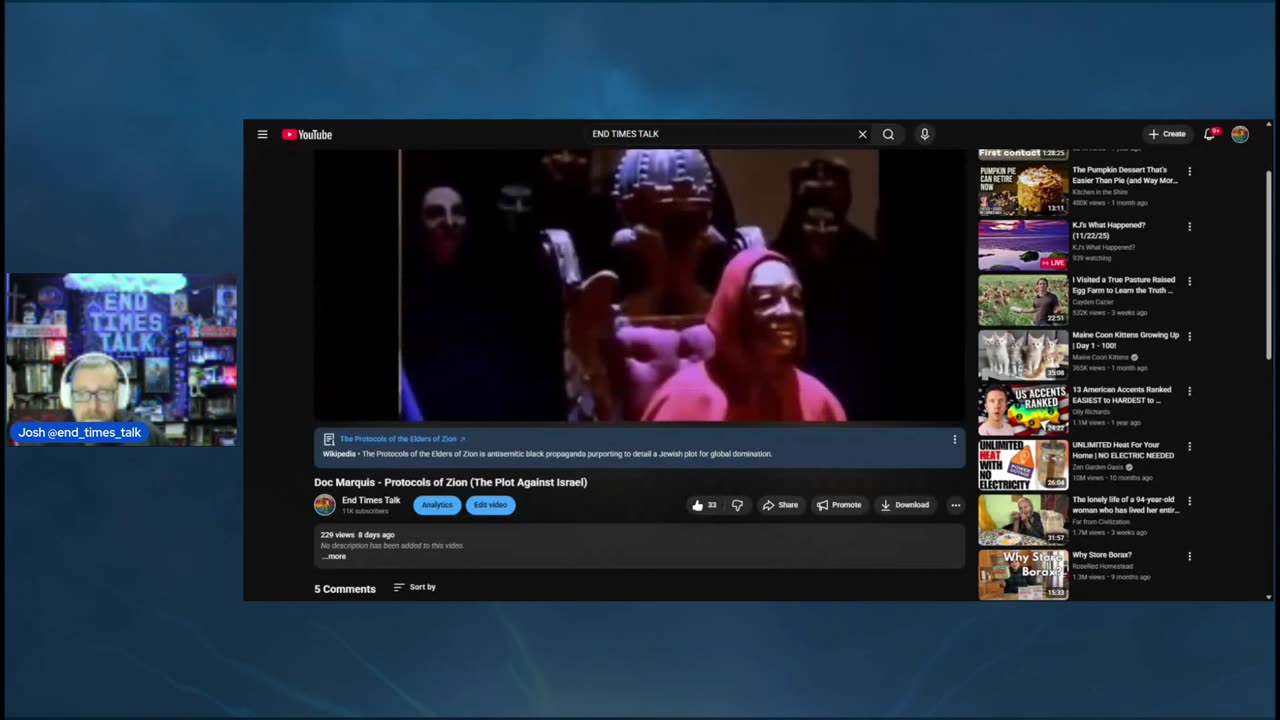Viewport: 1280px width, 720px height.
Task: Open the notifications bell
Action: tap(1210, 134)
